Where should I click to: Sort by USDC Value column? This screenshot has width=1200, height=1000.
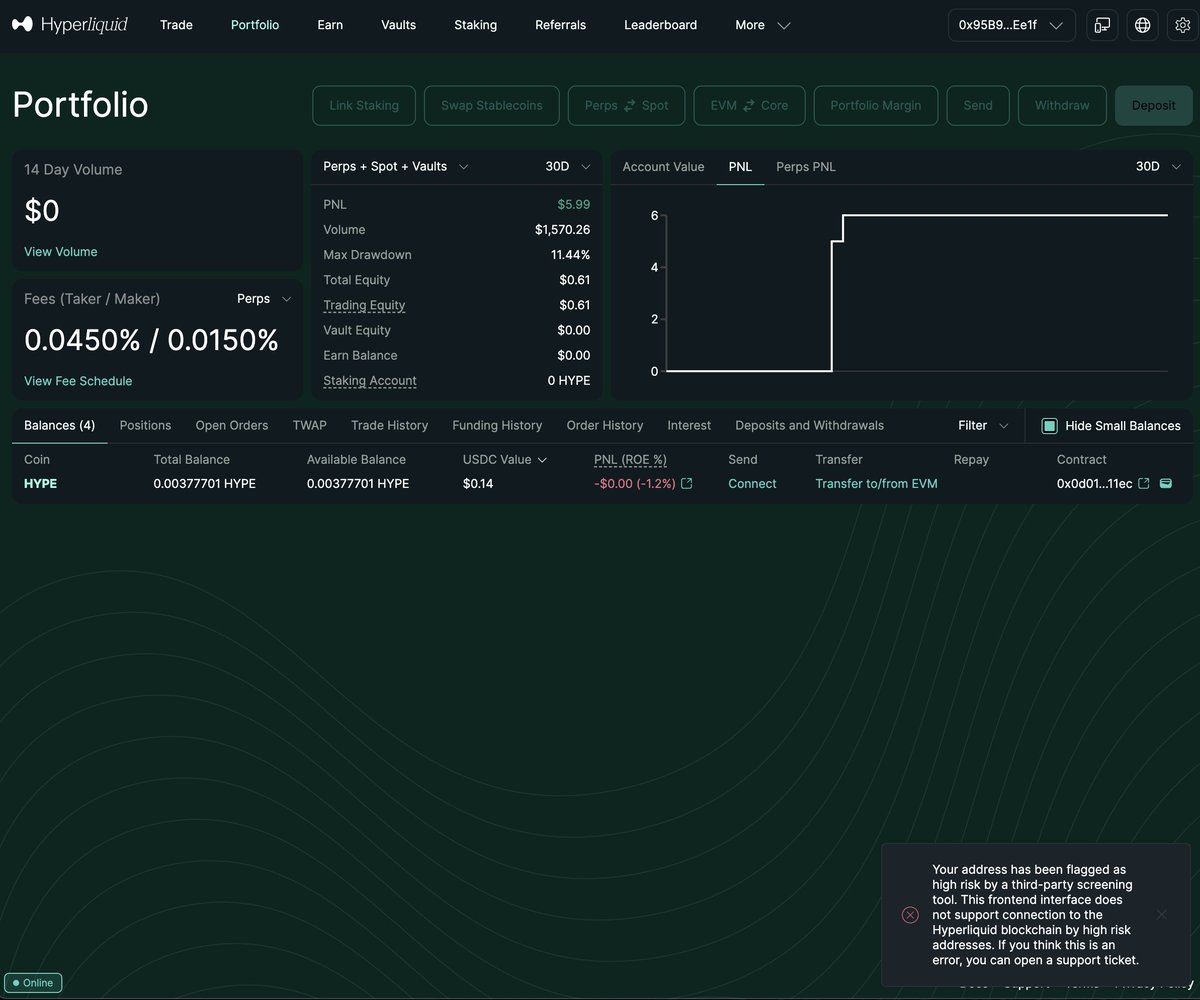pos(504,460)
